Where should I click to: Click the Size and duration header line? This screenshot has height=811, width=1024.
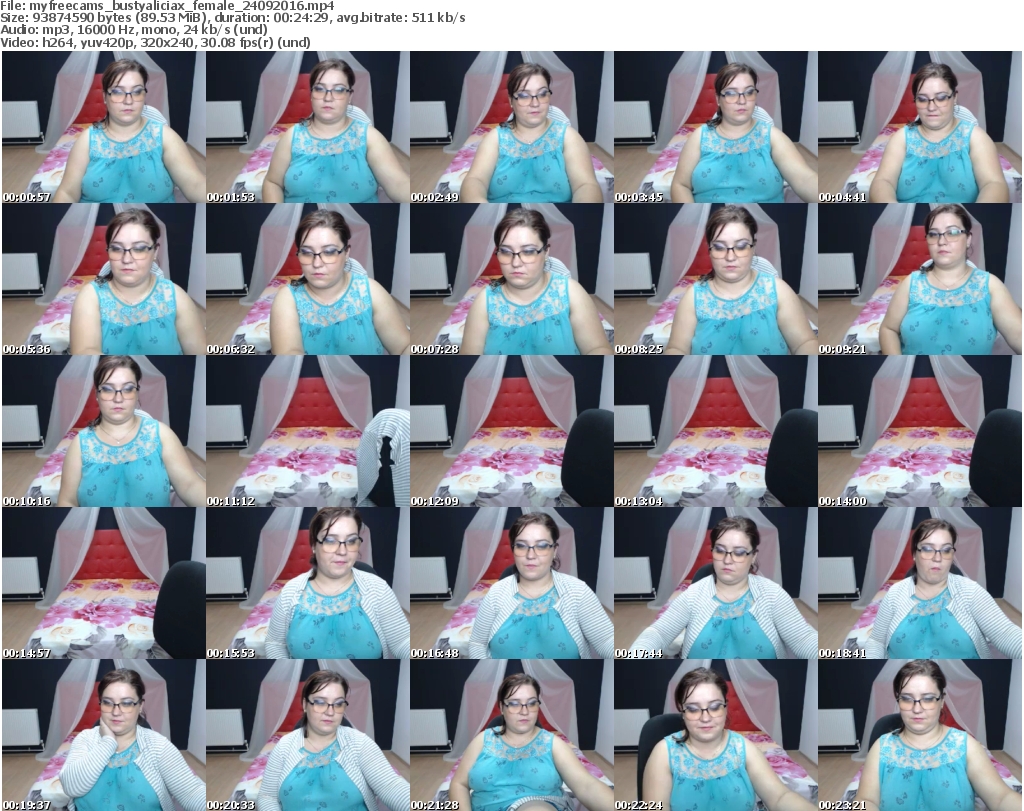(x=232, y=18)
